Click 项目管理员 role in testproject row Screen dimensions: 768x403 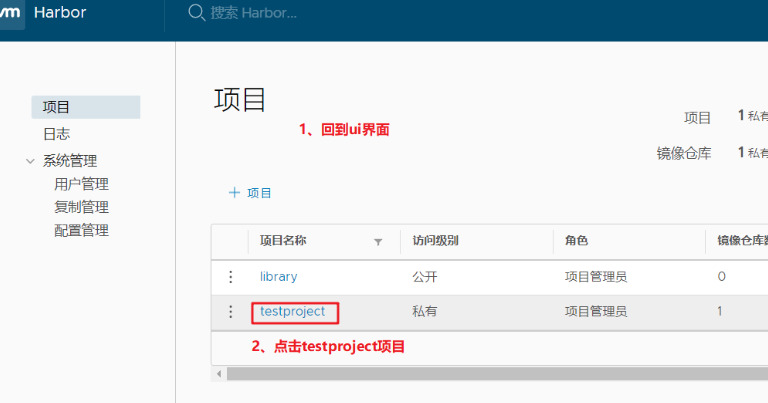[x=596, y=311]
